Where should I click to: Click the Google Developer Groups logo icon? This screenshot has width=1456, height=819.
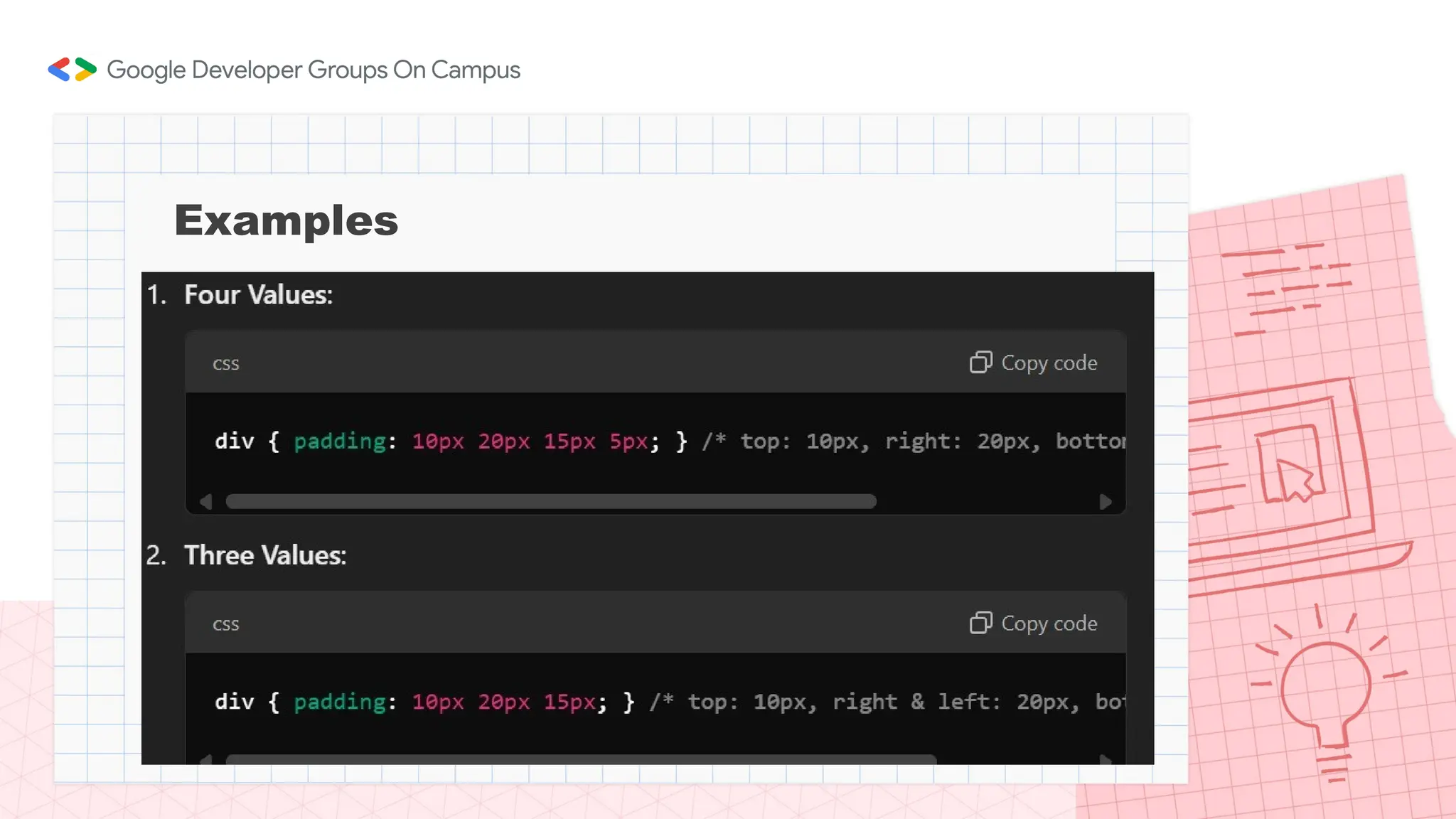72,70
